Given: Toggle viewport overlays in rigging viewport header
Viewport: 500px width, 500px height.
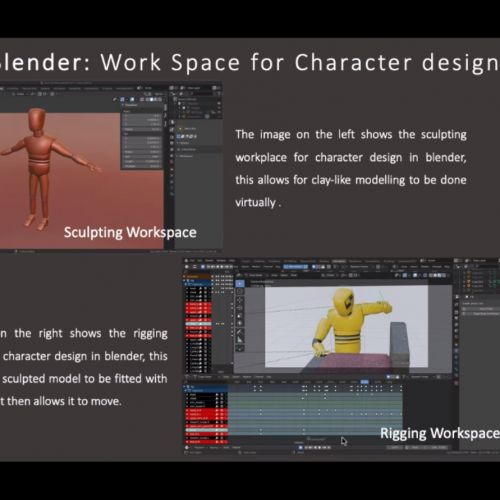Looking at the screenshot, I should [x=415, y=275].
